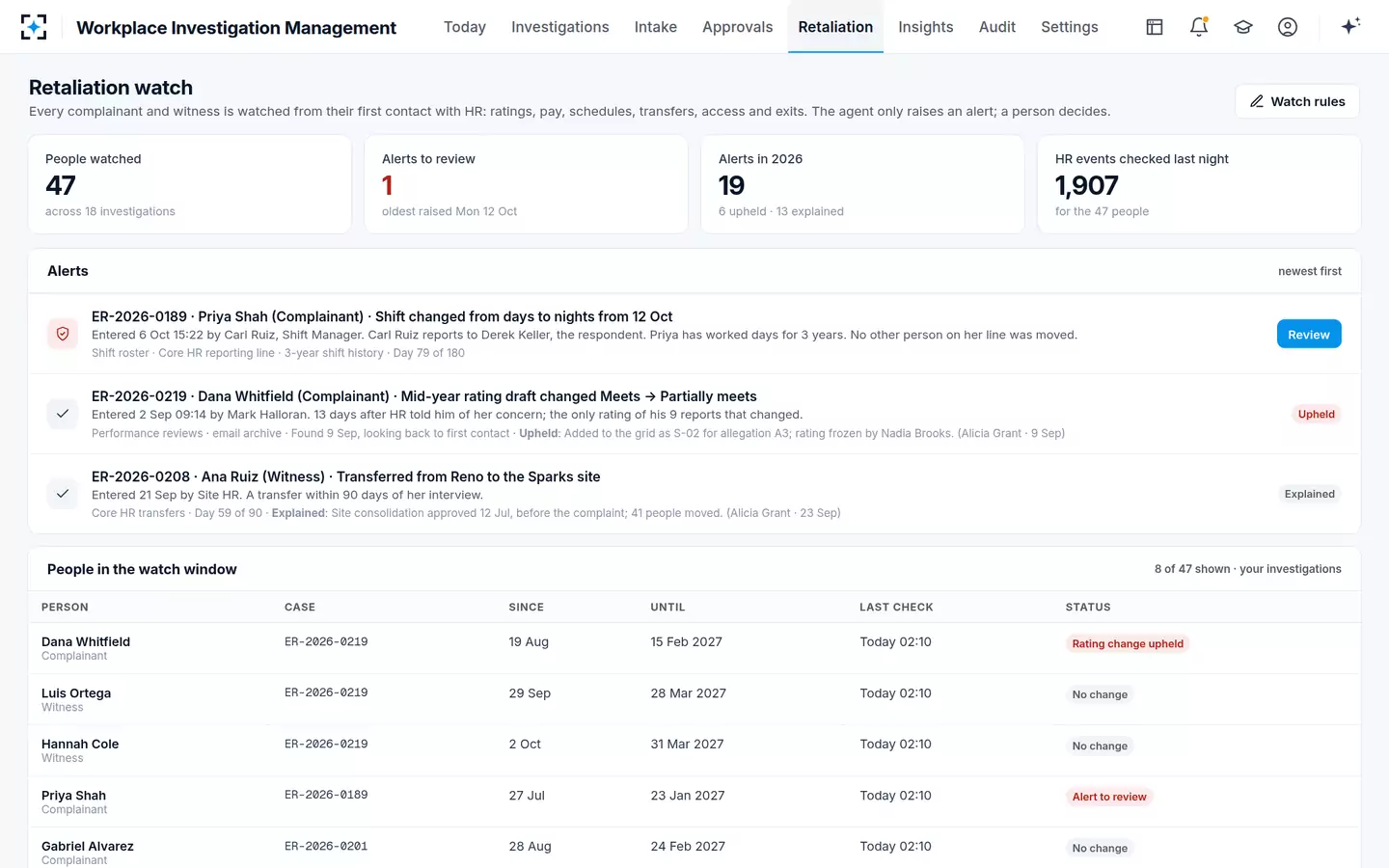Viewport: 1389px width, 868px height.
Task: Click the Rating change upheld status
Action: tap(1128, 643)
